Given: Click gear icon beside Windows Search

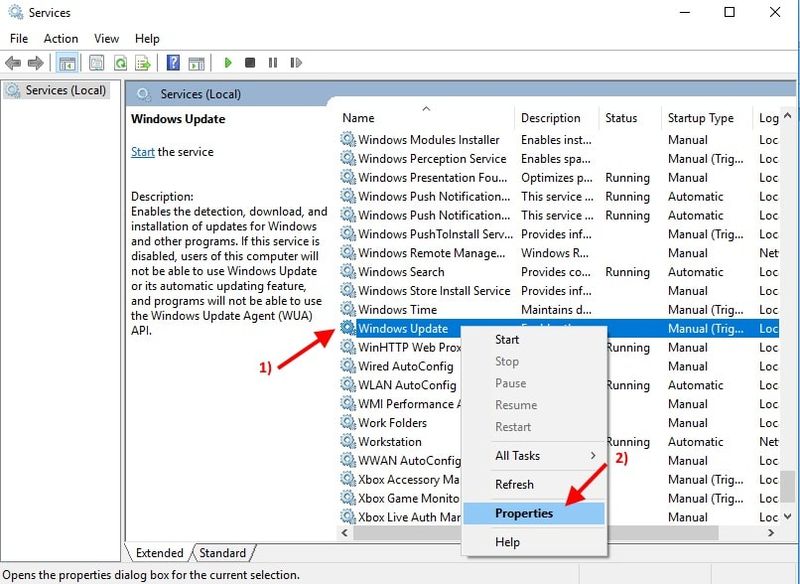Looking at the screenshot, I should coord(348,271).
